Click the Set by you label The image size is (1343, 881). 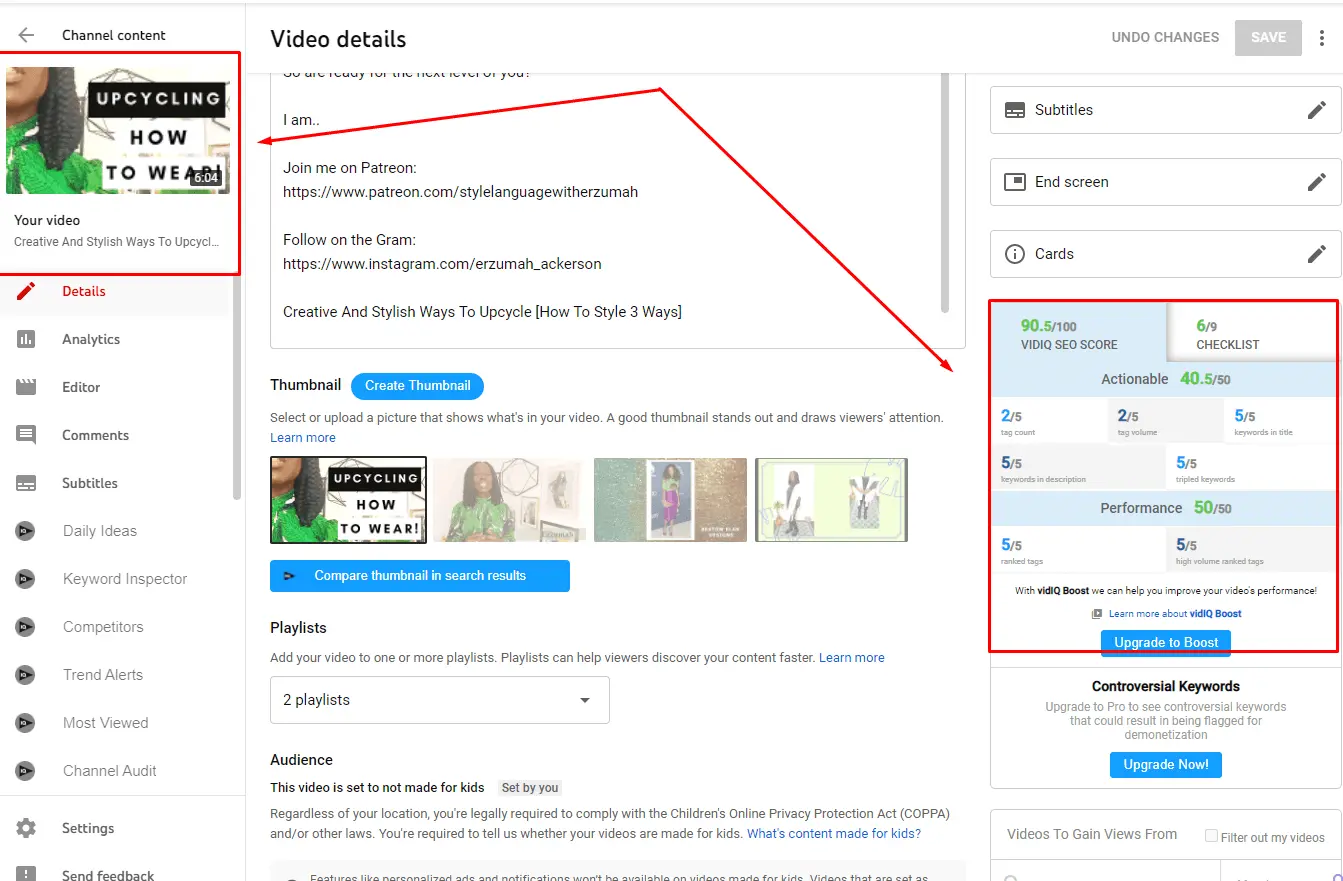point(530,788)
